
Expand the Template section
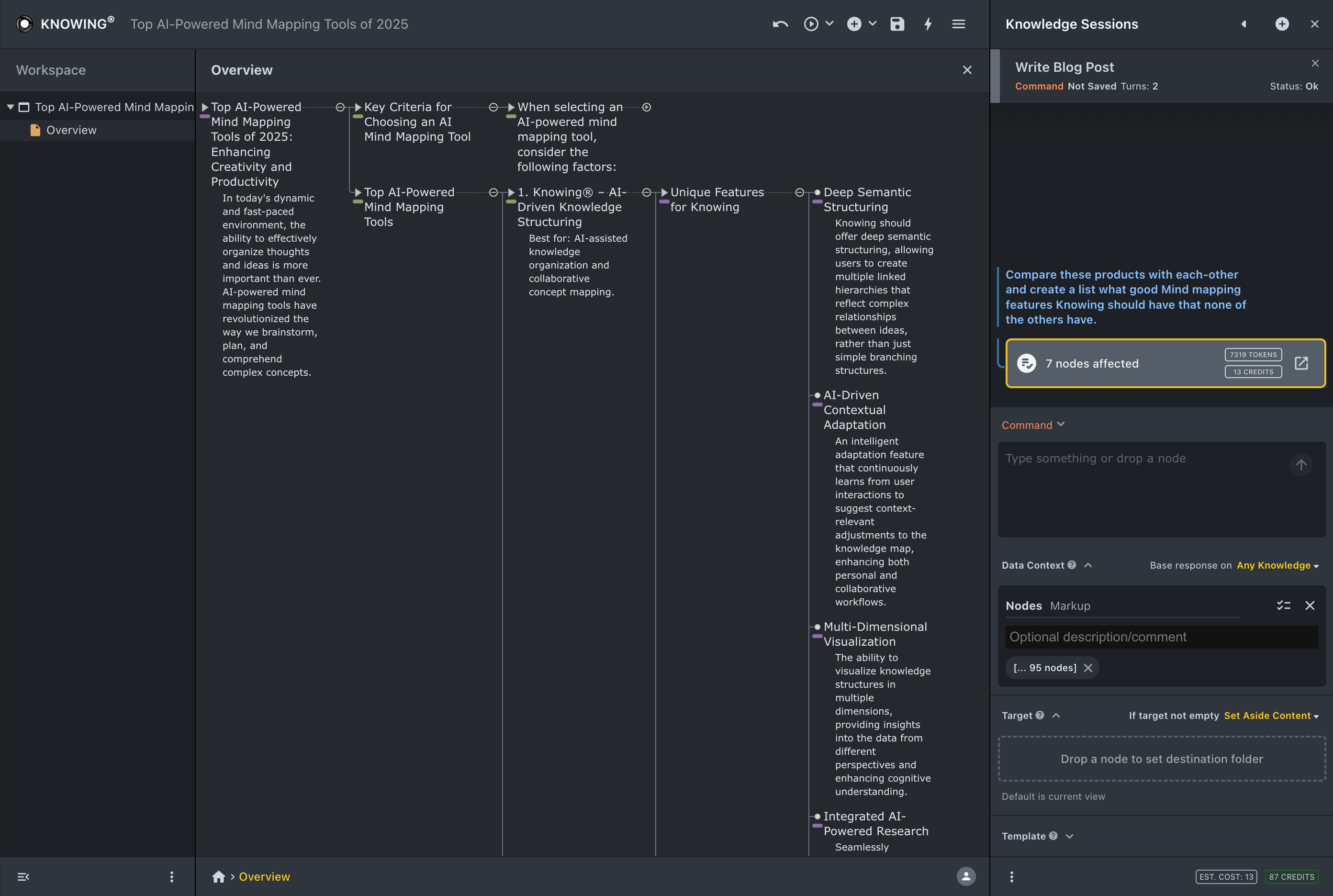(x=1070, y=836)
